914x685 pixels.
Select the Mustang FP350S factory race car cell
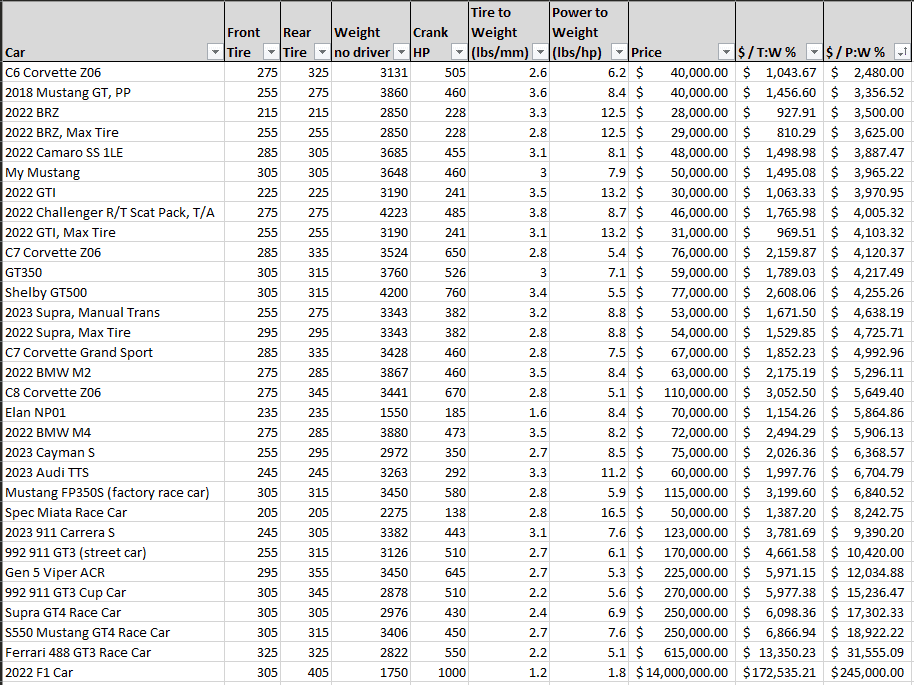(113, 493)
